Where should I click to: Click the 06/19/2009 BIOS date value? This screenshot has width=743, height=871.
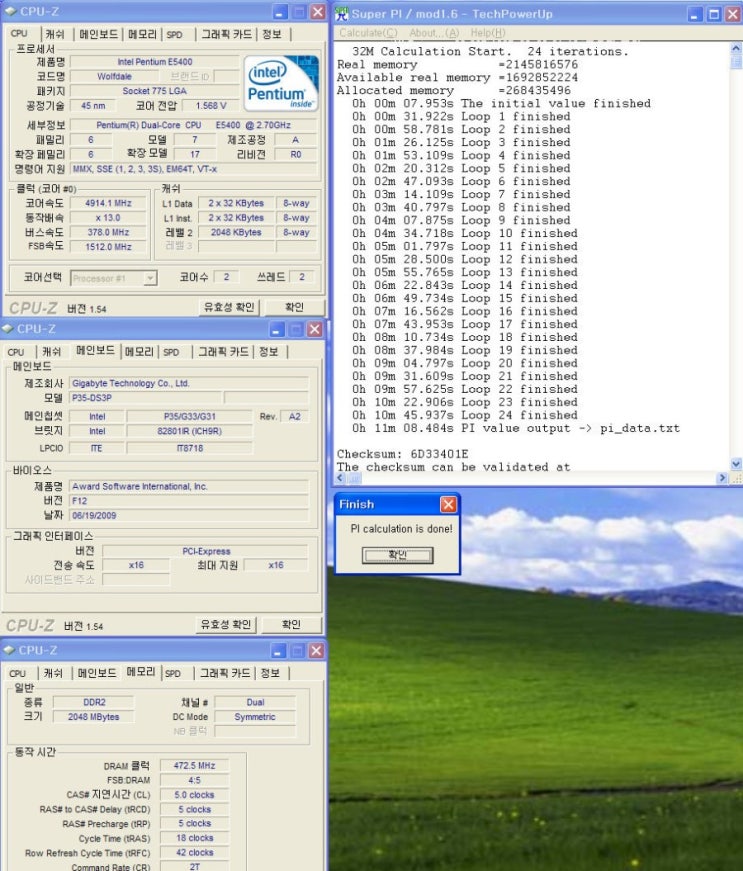click(x=189, y=515)
